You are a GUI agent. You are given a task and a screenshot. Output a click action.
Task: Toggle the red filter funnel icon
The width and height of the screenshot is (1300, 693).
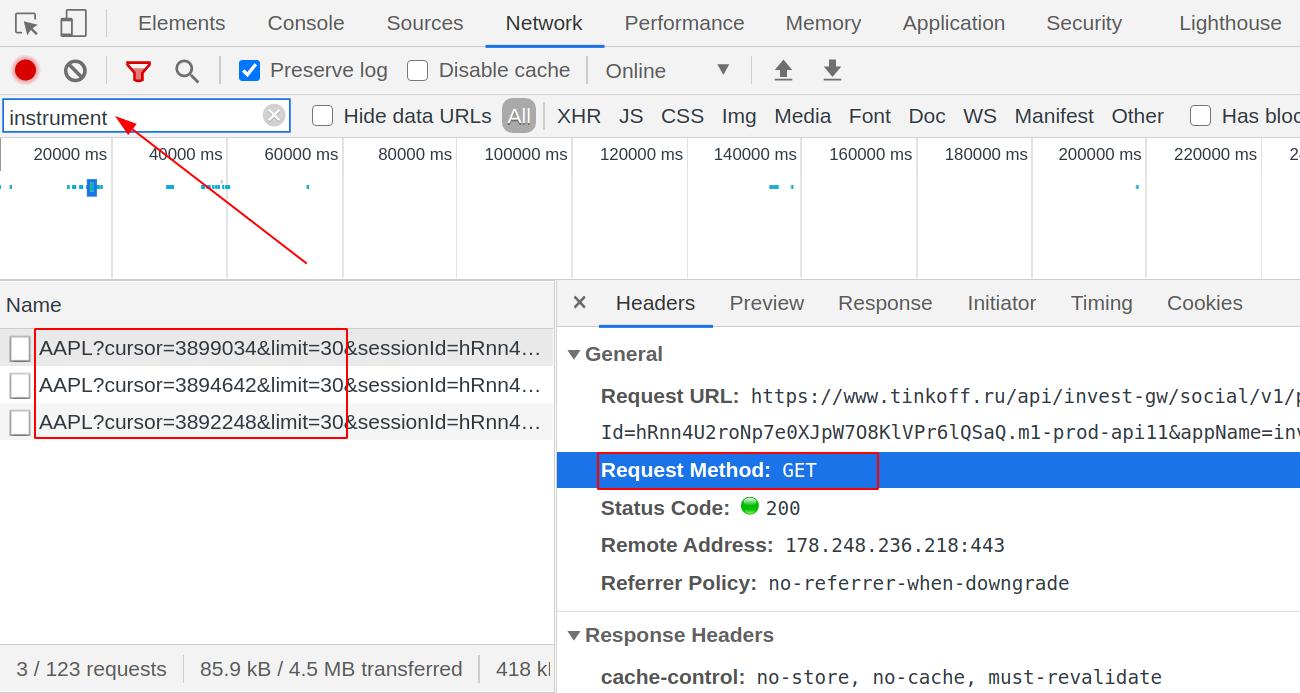[x=138, y=70]
